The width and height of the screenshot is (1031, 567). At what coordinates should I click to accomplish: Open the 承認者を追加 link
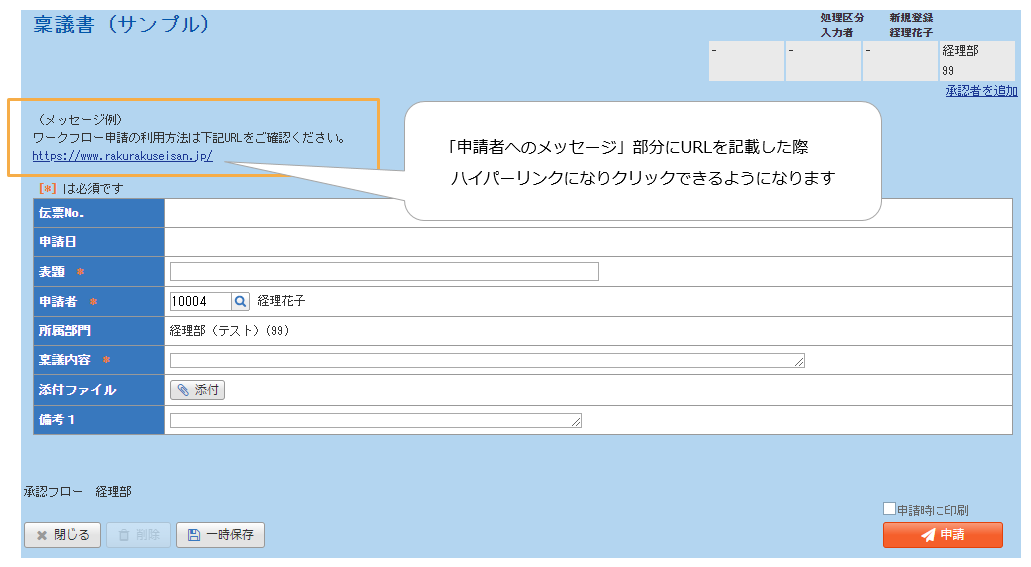pos(981,91)
